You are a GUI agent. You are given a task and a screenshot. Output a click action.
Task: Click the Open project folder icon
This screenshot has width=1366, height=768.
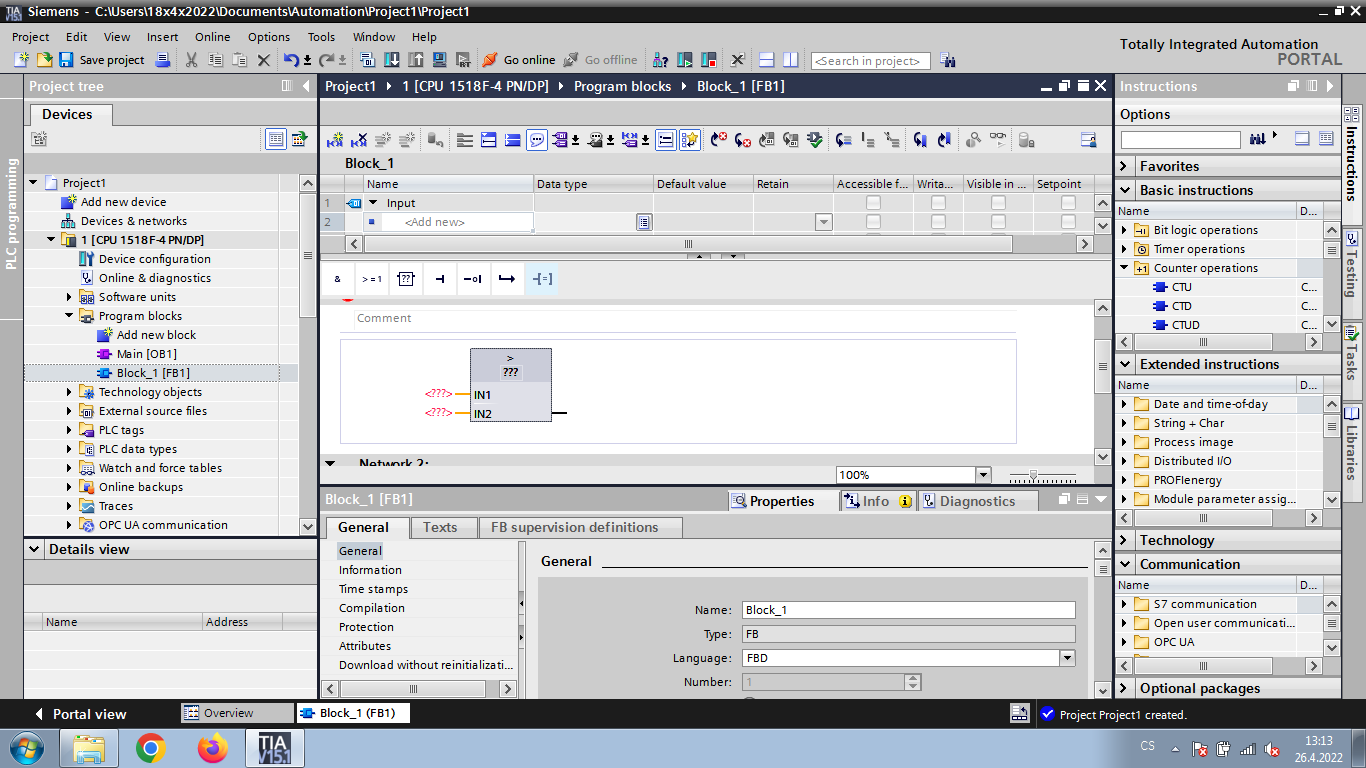(44, 60)
